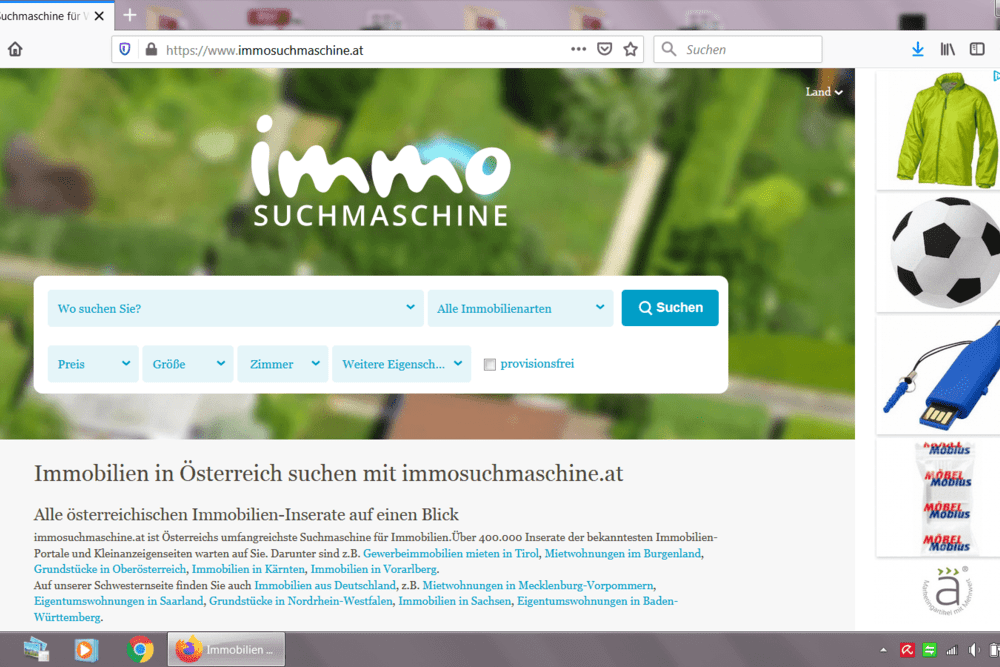The width and height of the screenshot is (1000, 667).
Task: Open the media player taskbar icon
Action: coord(85,650)
